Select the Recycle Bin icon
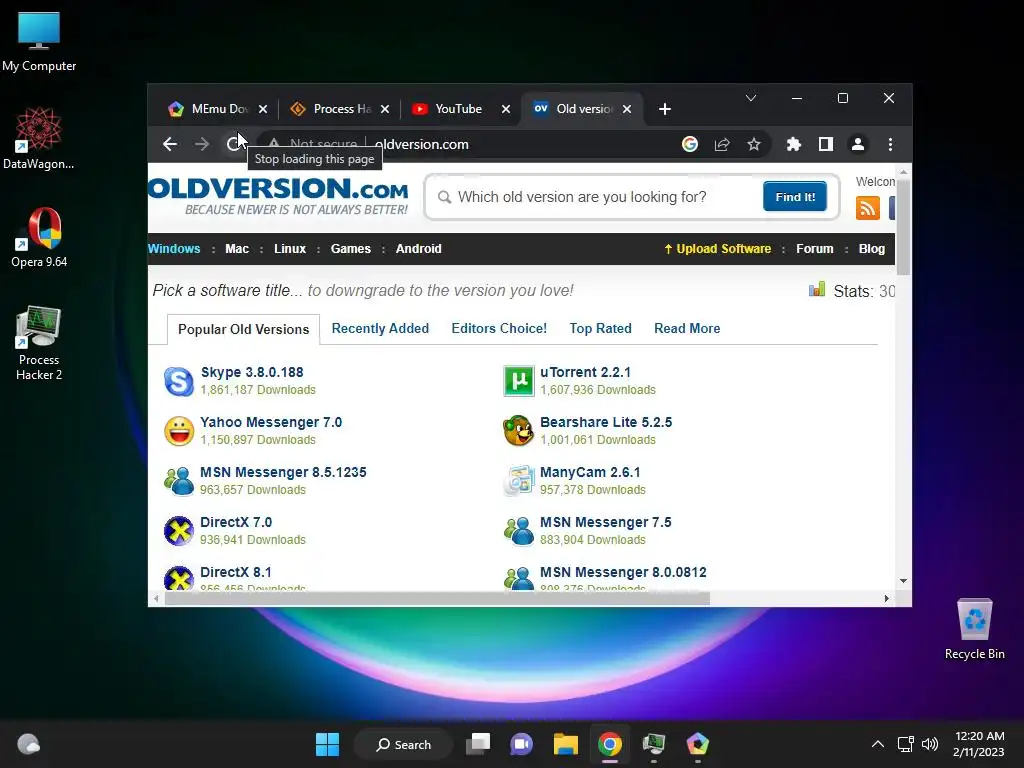The height and width of the screenshot is (768, 1024). click(974, 630)
